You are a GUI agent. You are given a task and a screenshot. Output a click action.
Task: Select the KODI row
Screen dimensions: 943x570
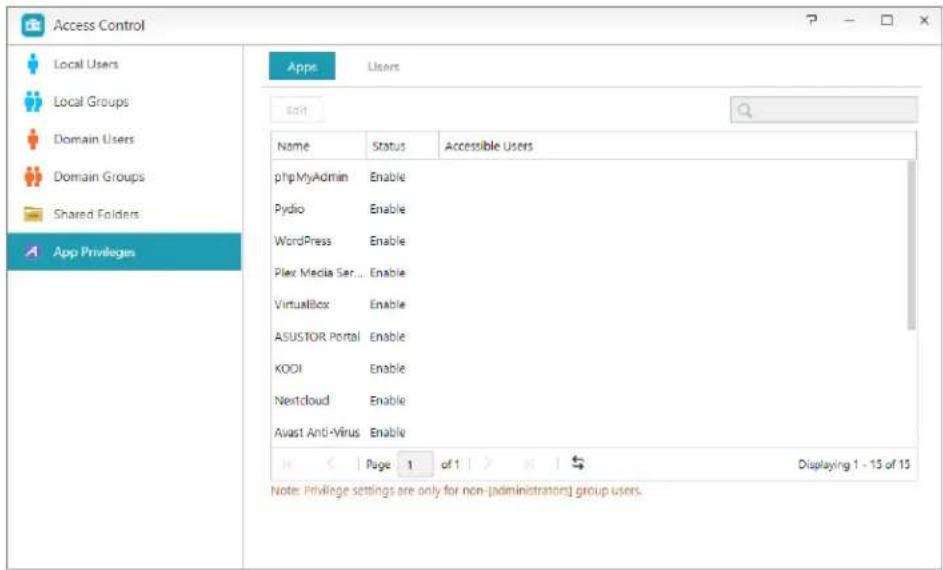tap(589, 369)
